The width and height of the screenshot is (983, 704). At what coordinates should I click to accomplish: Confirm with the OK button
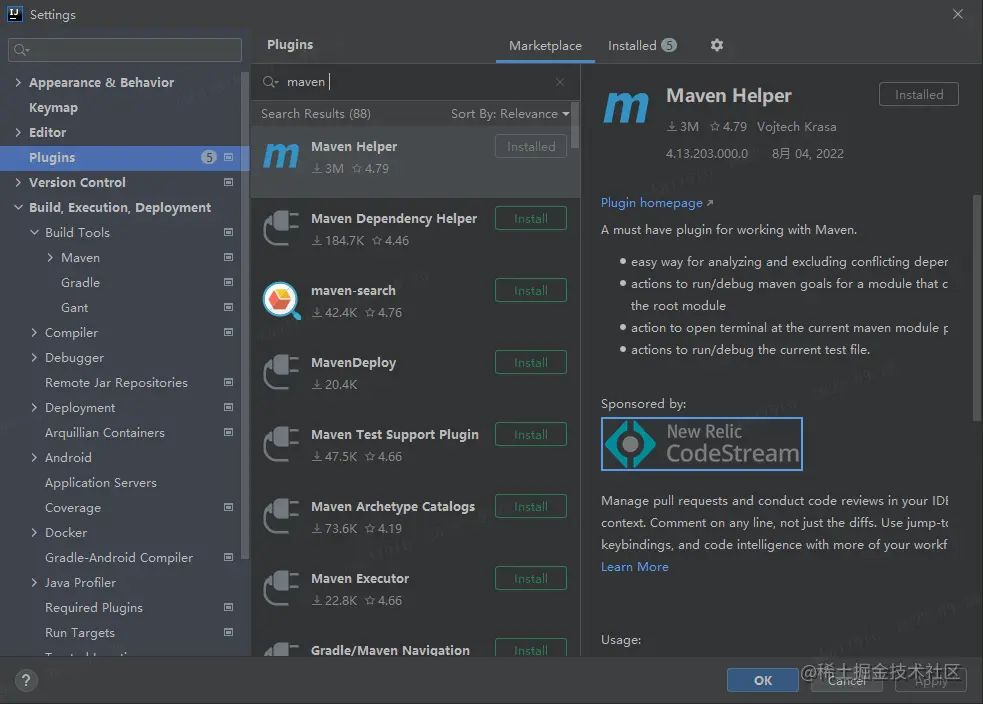click(x=762, y=680)
